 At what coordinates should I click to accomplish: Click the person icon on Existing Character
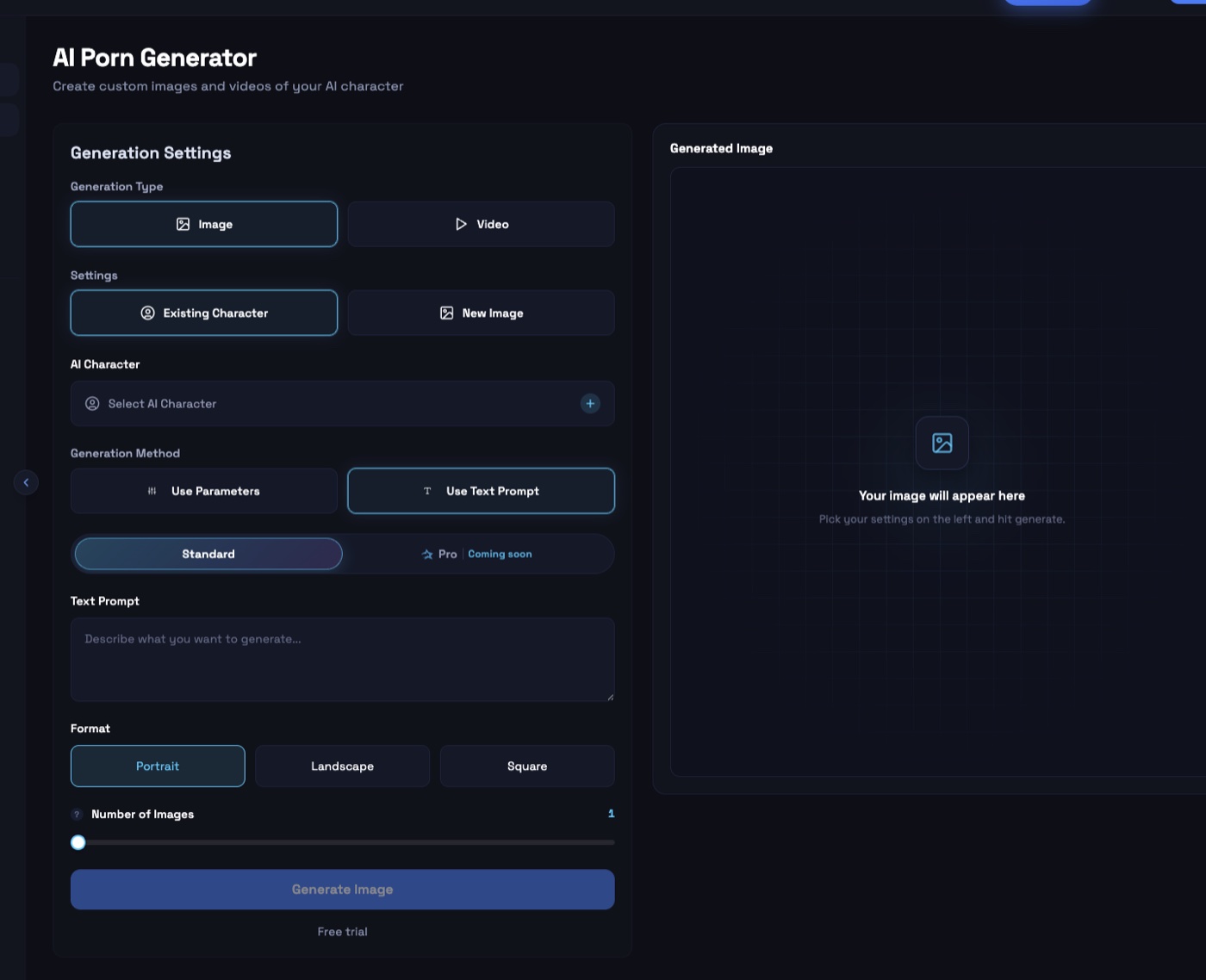[x=147, y=313]
